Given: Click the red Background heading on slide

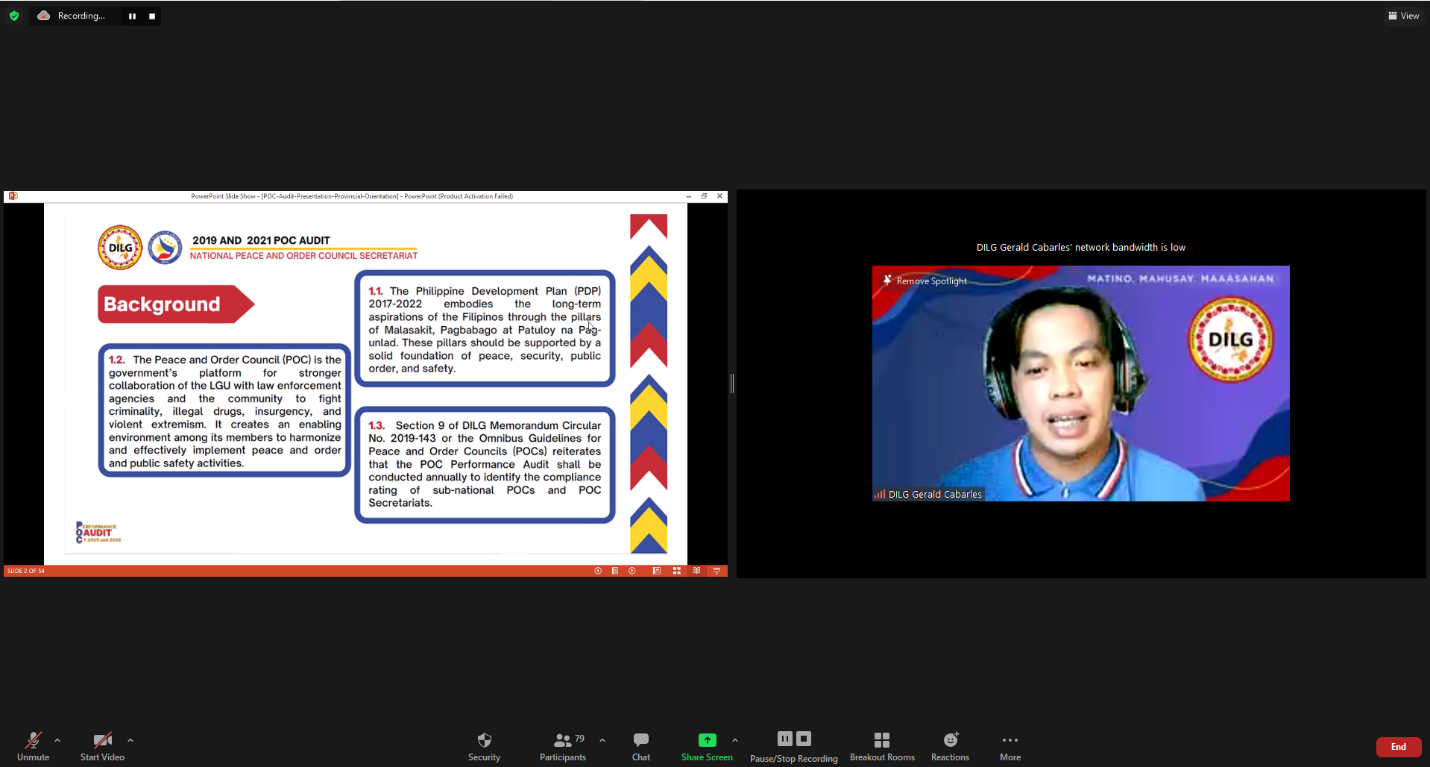Looking at the screenshot, I should (x=175, y=304).
